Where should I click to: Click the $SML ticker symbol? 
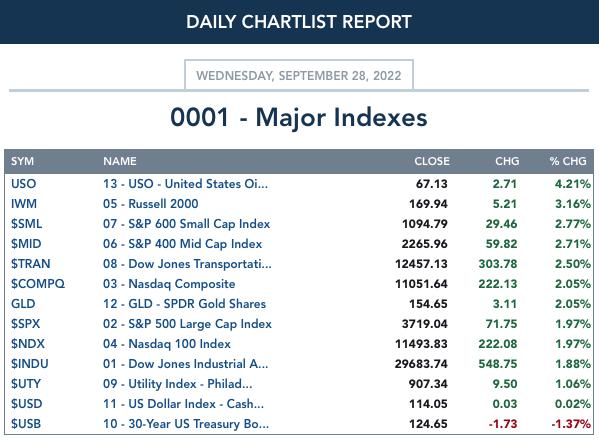point(26,224)
